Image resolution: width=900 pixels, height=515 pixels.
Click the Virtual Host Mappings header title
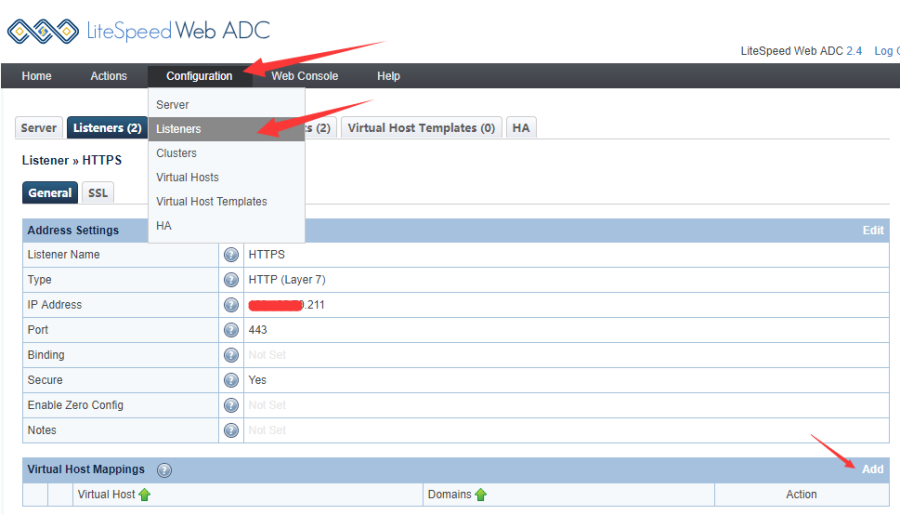tap(86, 469)
